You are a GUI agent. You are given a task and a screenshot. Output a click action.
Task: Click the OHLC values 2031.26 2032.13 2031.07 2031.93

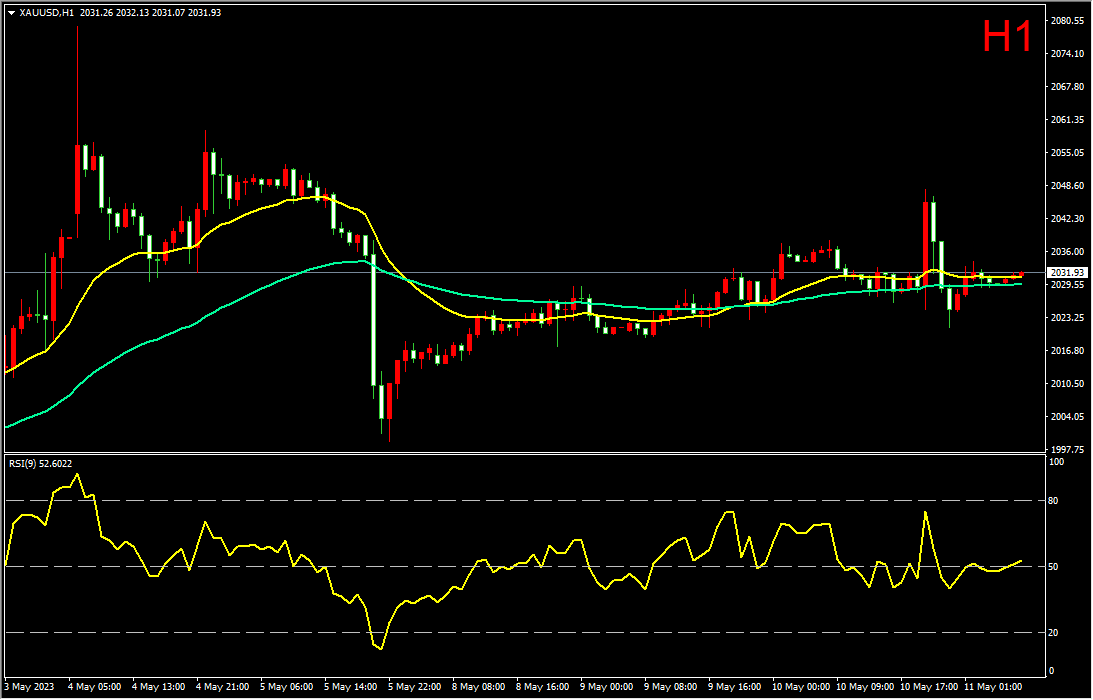click(151, 13)
